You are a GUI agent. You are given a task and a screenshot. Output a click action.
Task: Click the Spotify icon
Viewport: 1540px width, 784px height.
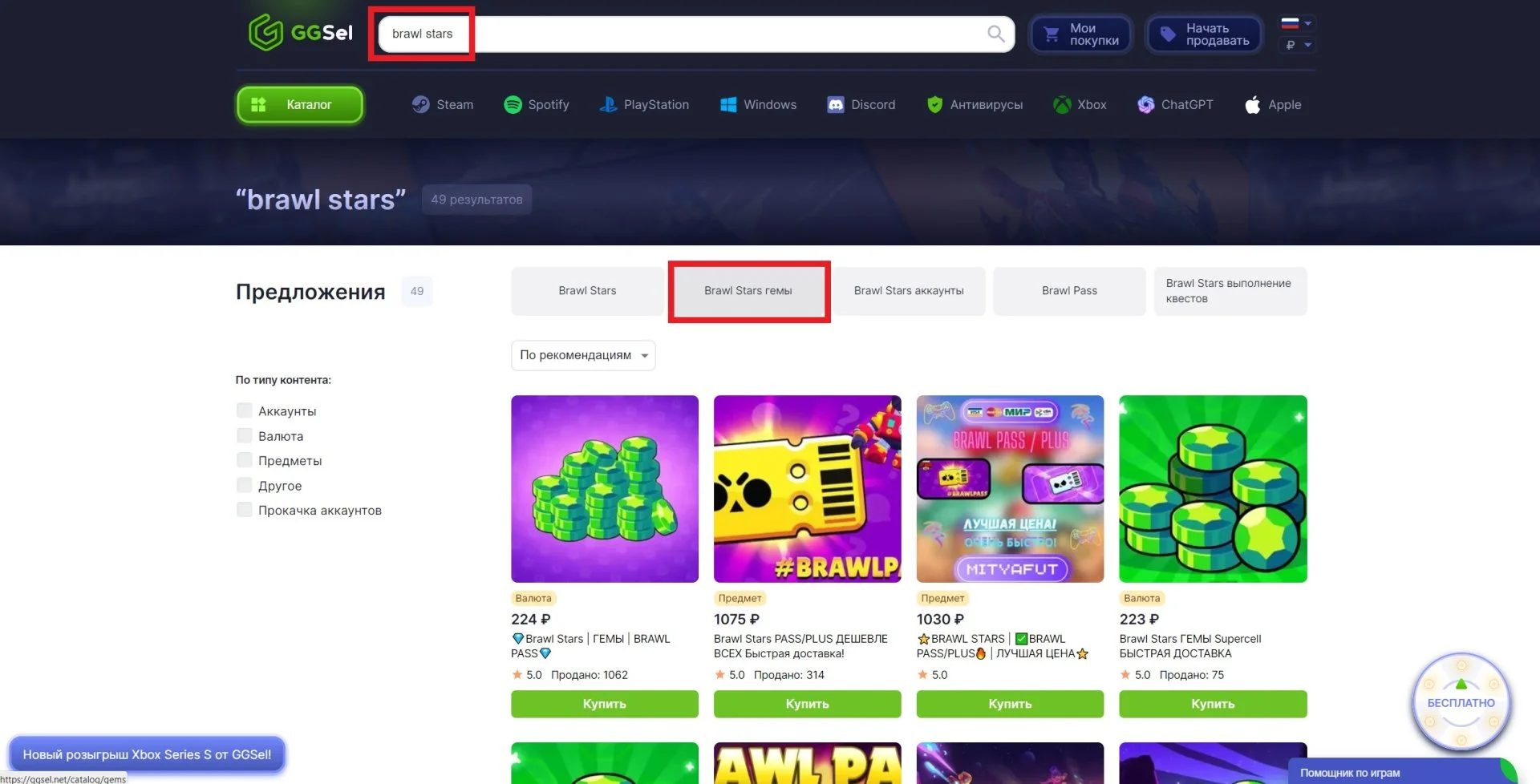[513, 105]
